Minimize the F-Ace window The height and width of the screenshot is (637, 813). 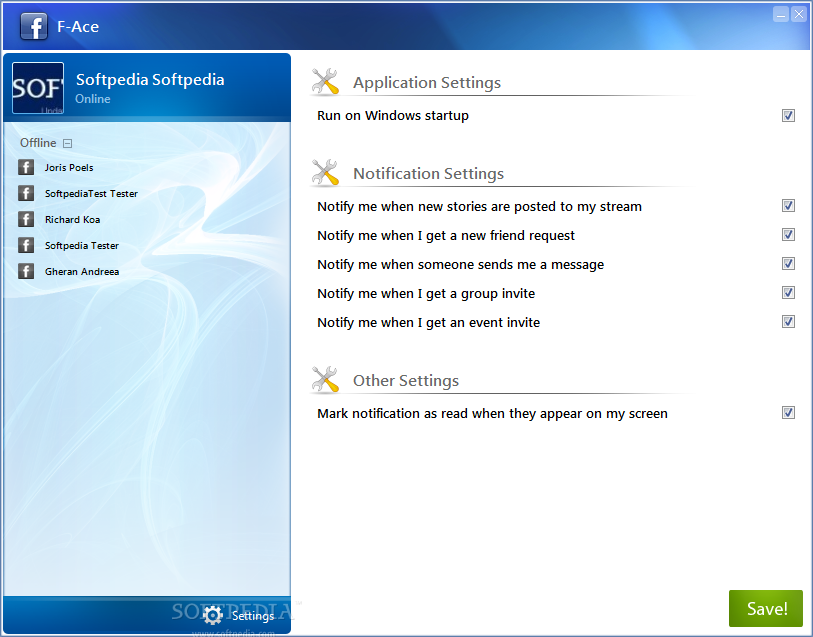click(x=781, y=15)
